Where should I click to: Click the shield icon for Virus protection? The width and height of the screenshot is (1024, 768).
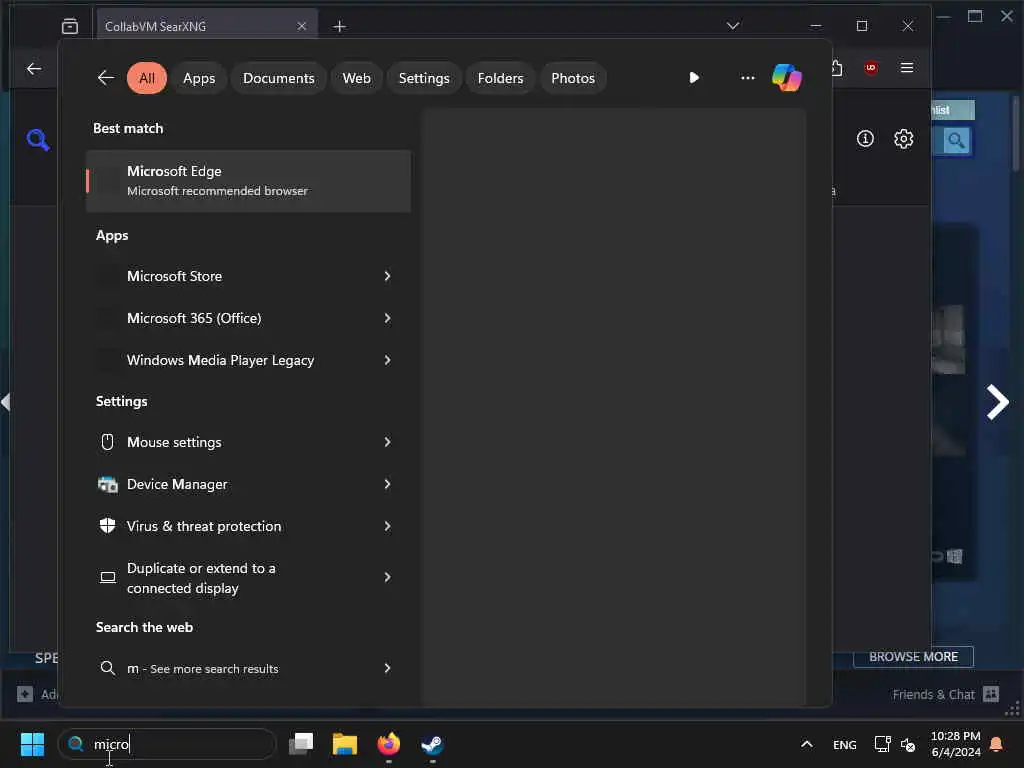[x=108, y=526]
